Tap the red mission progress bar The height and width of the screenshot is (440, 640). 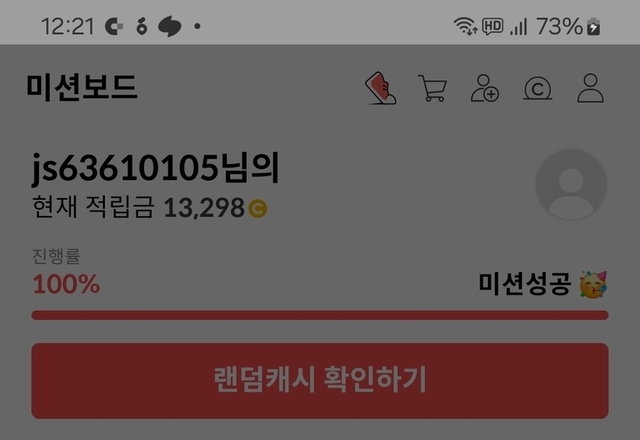click(320, 315)
